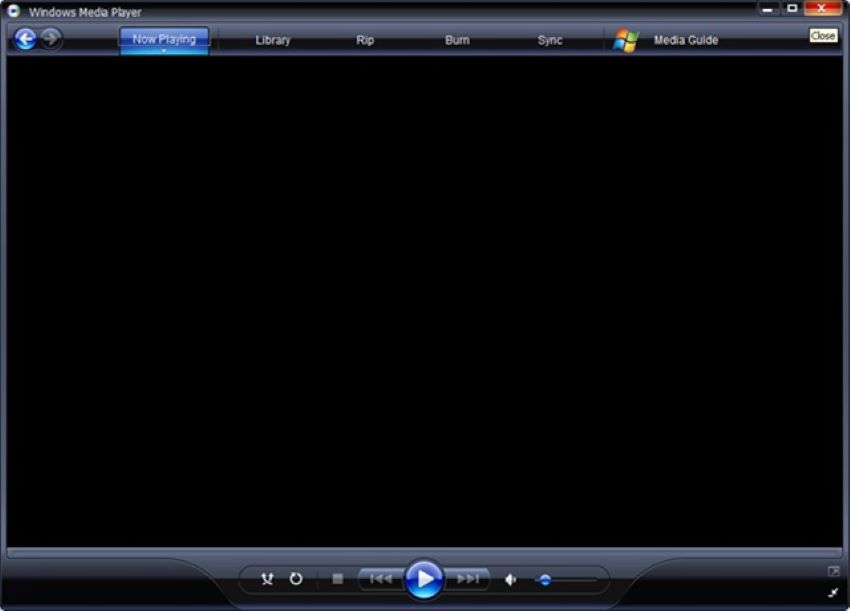Close the Windows Media Player window
The width and height of the screenshot is (850, 611).
822,8
